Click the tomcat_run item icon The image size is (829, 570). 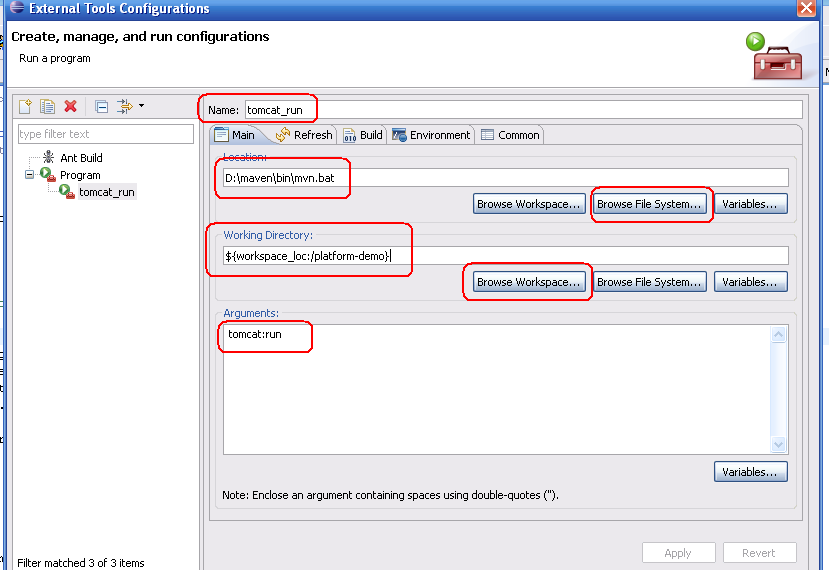point(67,191)
